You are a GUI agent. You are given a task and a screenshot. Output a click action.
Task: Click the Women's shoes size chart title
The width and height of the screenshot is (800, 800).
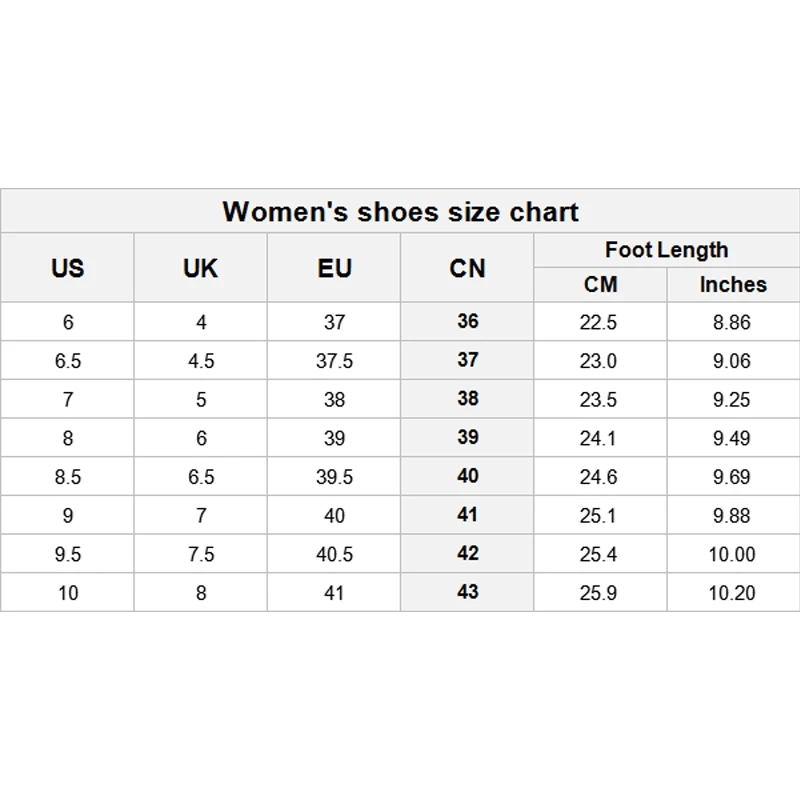400,212
